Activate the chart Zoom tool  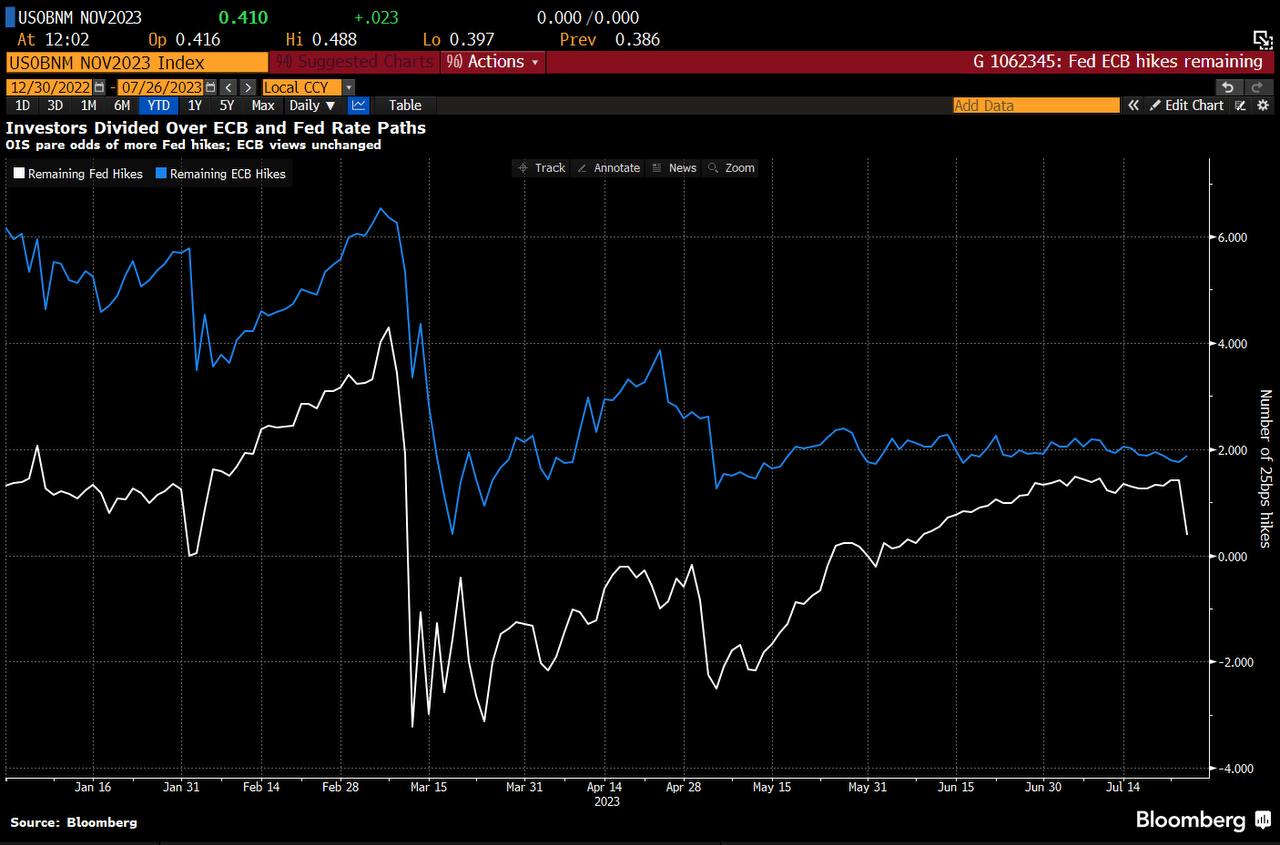point(731,168)
